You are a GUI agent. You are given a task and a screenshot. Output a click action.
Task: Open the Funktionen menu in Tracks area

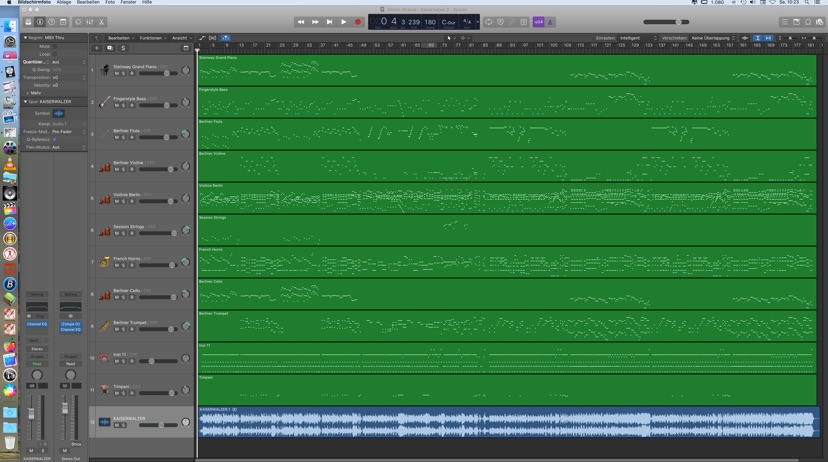[153, 38]
